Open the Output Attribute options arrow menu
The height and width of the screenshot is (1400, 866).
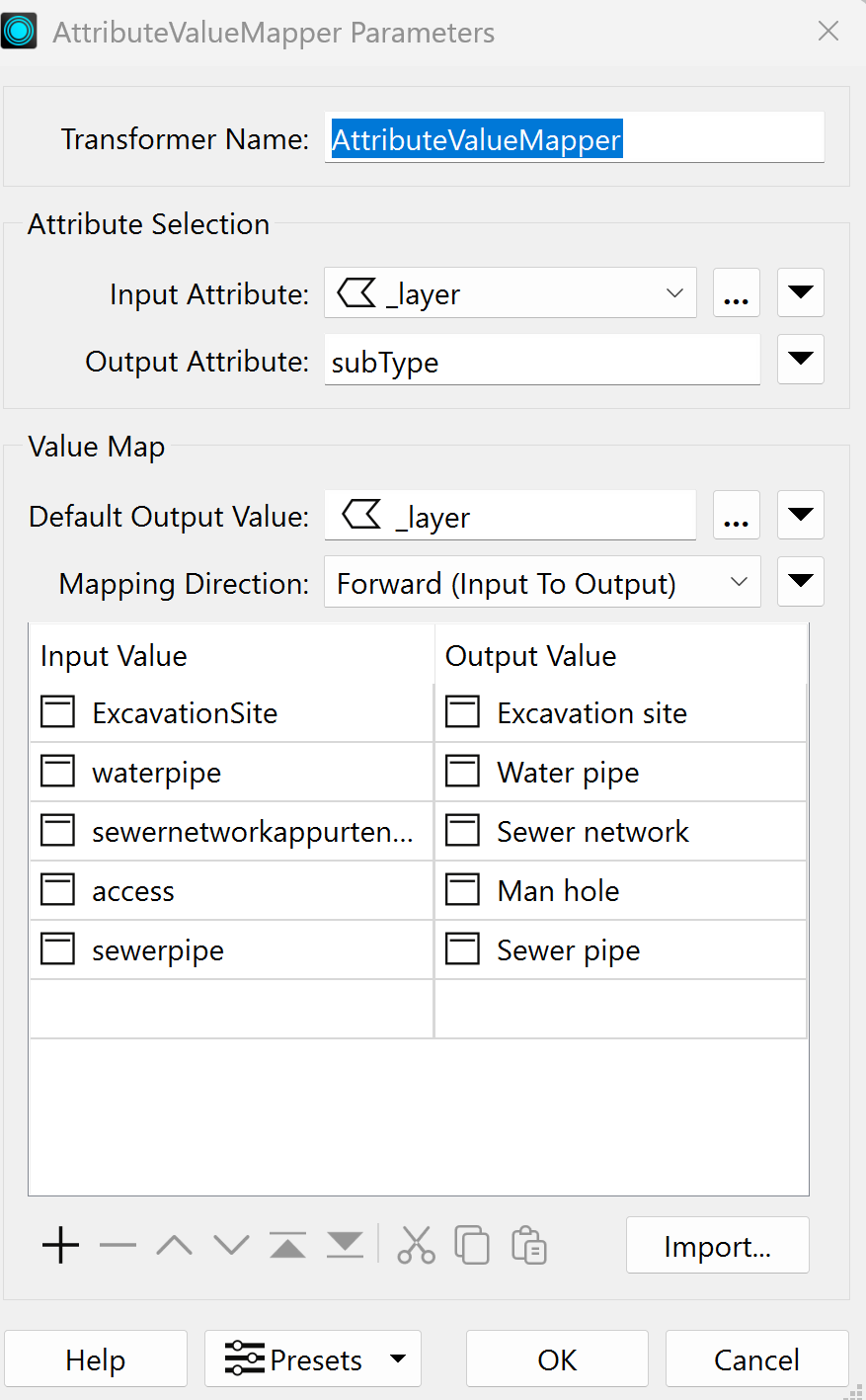click(801, 359)
